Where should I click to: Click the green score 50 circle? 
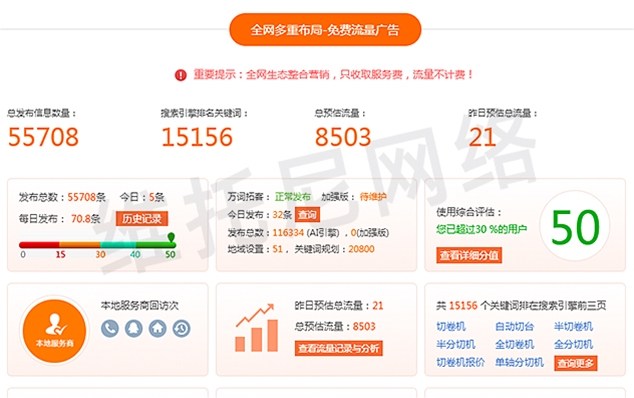(575, 226)
